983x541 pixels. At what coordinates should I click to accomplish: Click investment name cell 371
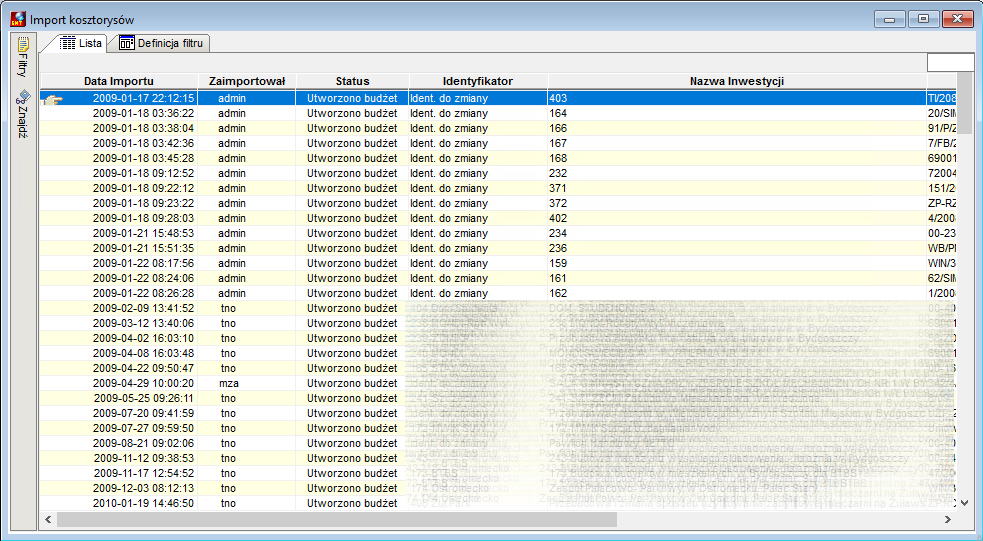point(737,189)
